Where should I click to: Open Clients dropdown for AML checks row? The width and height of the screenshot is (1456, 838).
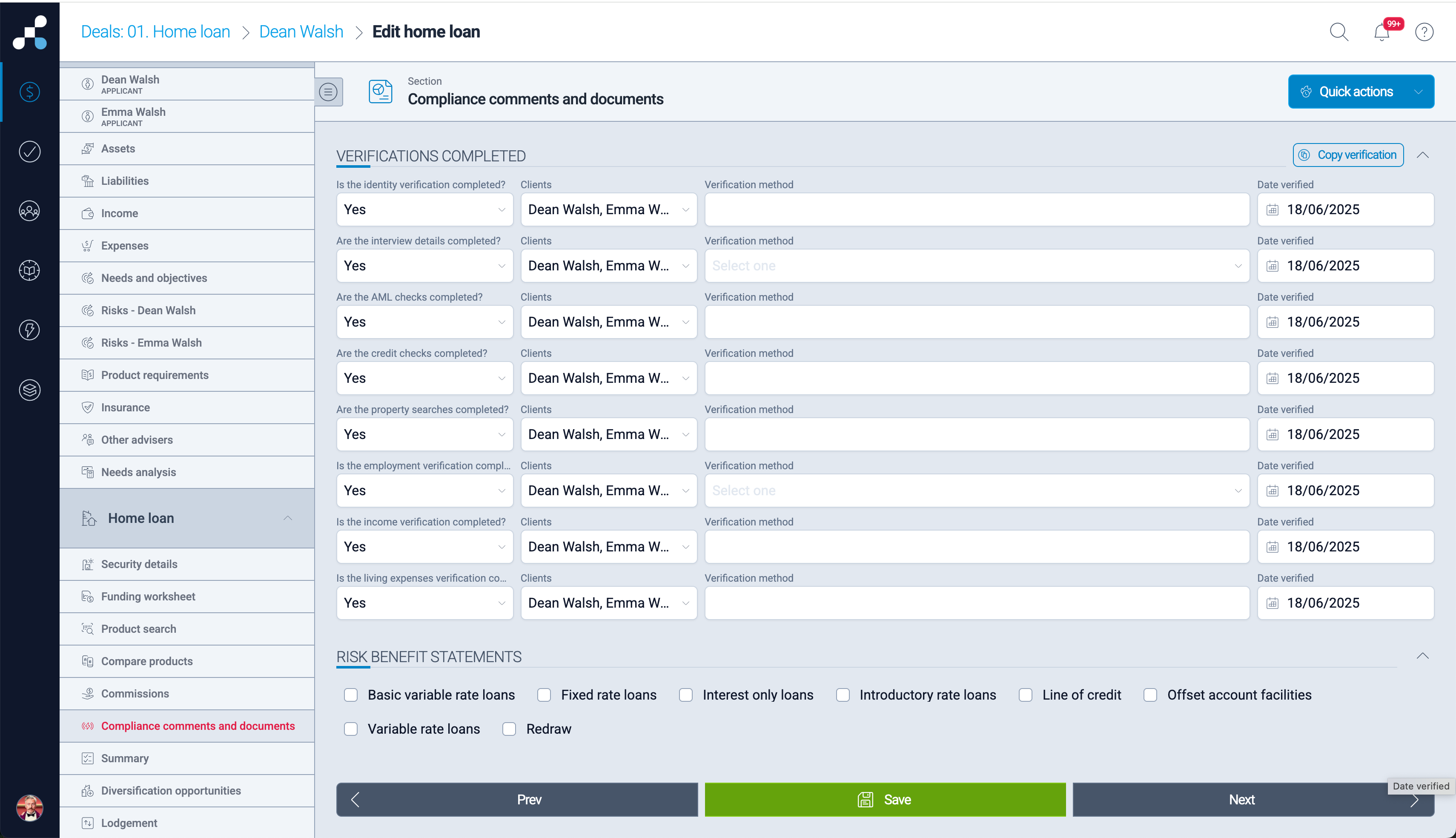click(609, 322)
